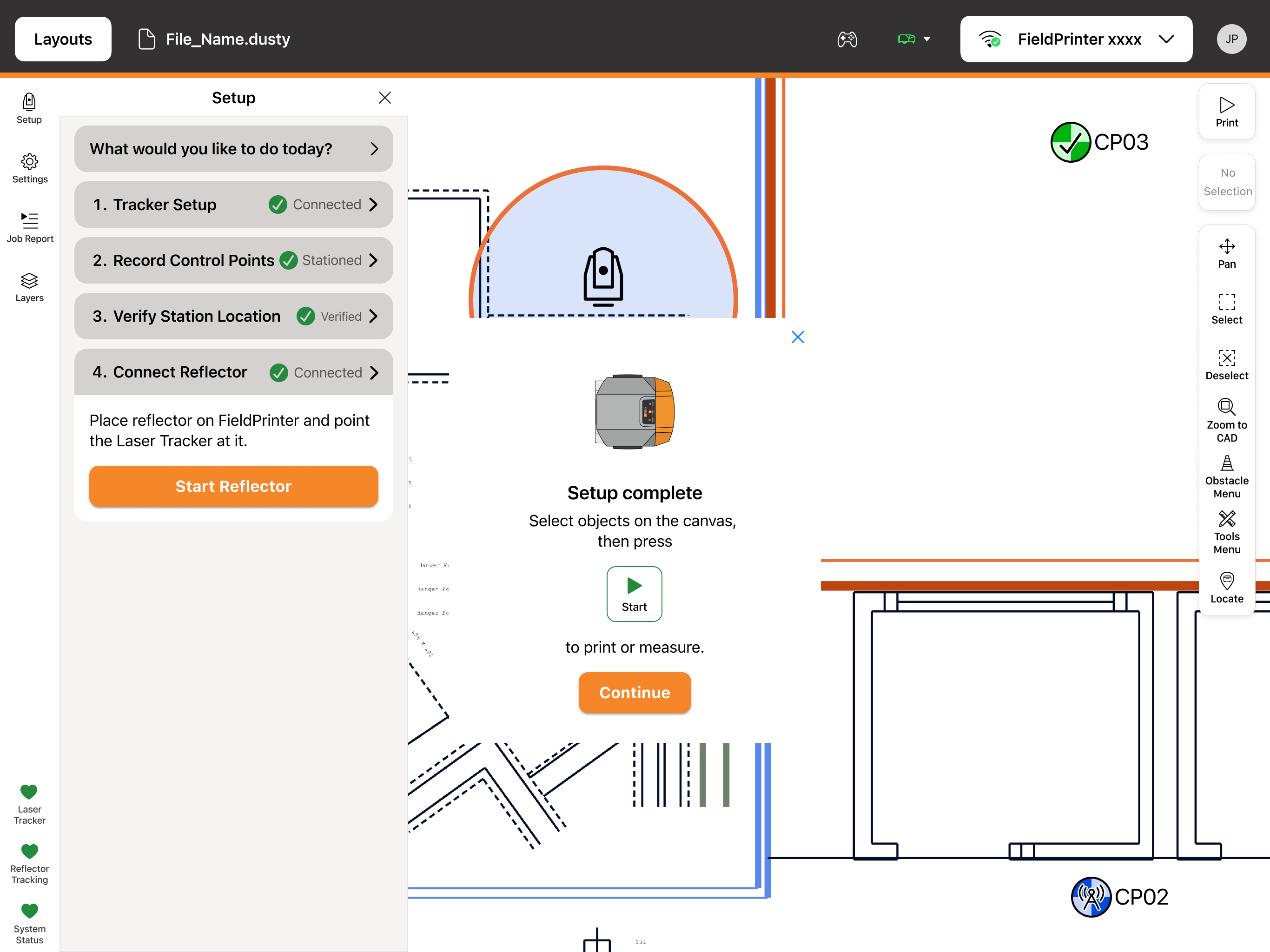Check Laser Tracker status heart
Viewport: 1270px width, 952px height.
[x=29, y=792]
